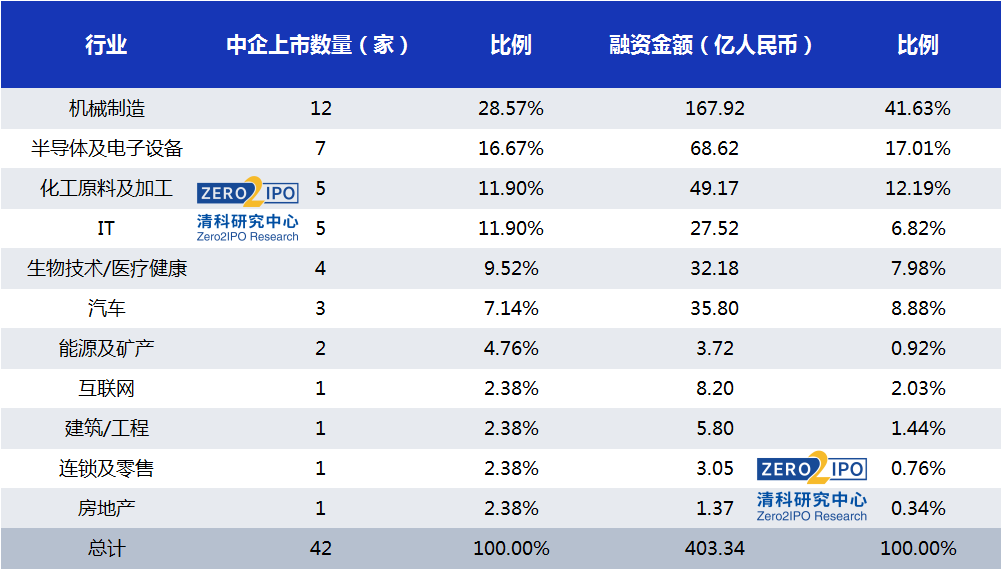The height and width of the screenshot is (570, 1002).
Task: Select the 中企上市数量（家） column header
Action: point(317,45)
